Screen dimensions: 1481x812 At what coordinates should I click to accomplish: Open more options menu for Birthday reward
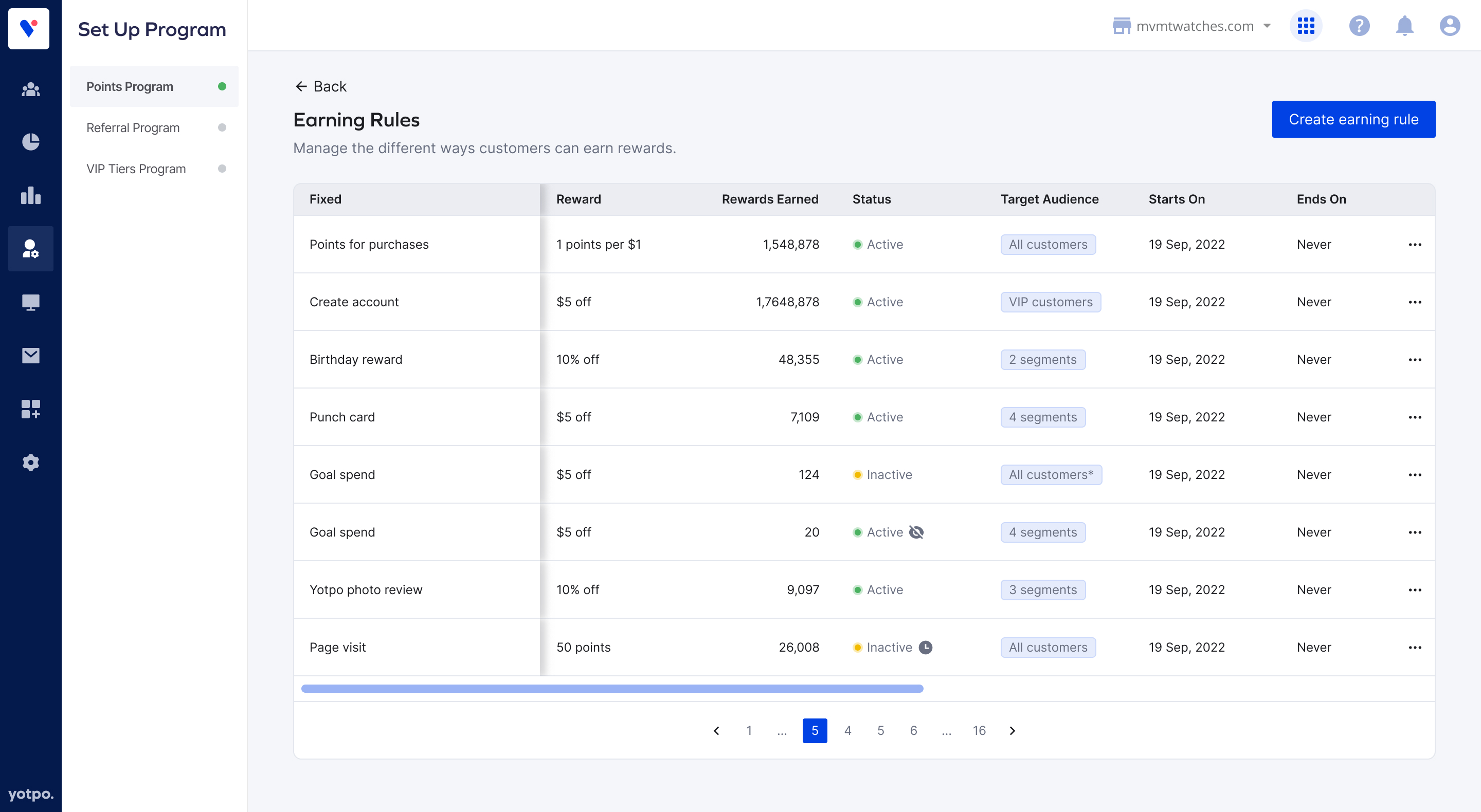(x=1415, y=360)
